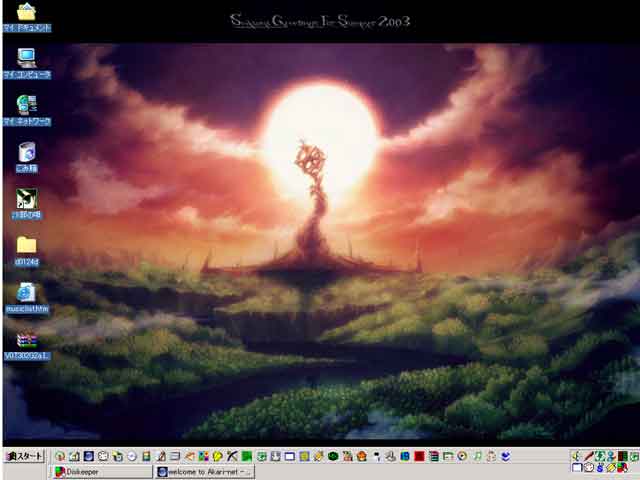This screenshot has height=480, width=640.
Task: Click the black shortcut icon below recycle bin
Action: tap(27, 199)
